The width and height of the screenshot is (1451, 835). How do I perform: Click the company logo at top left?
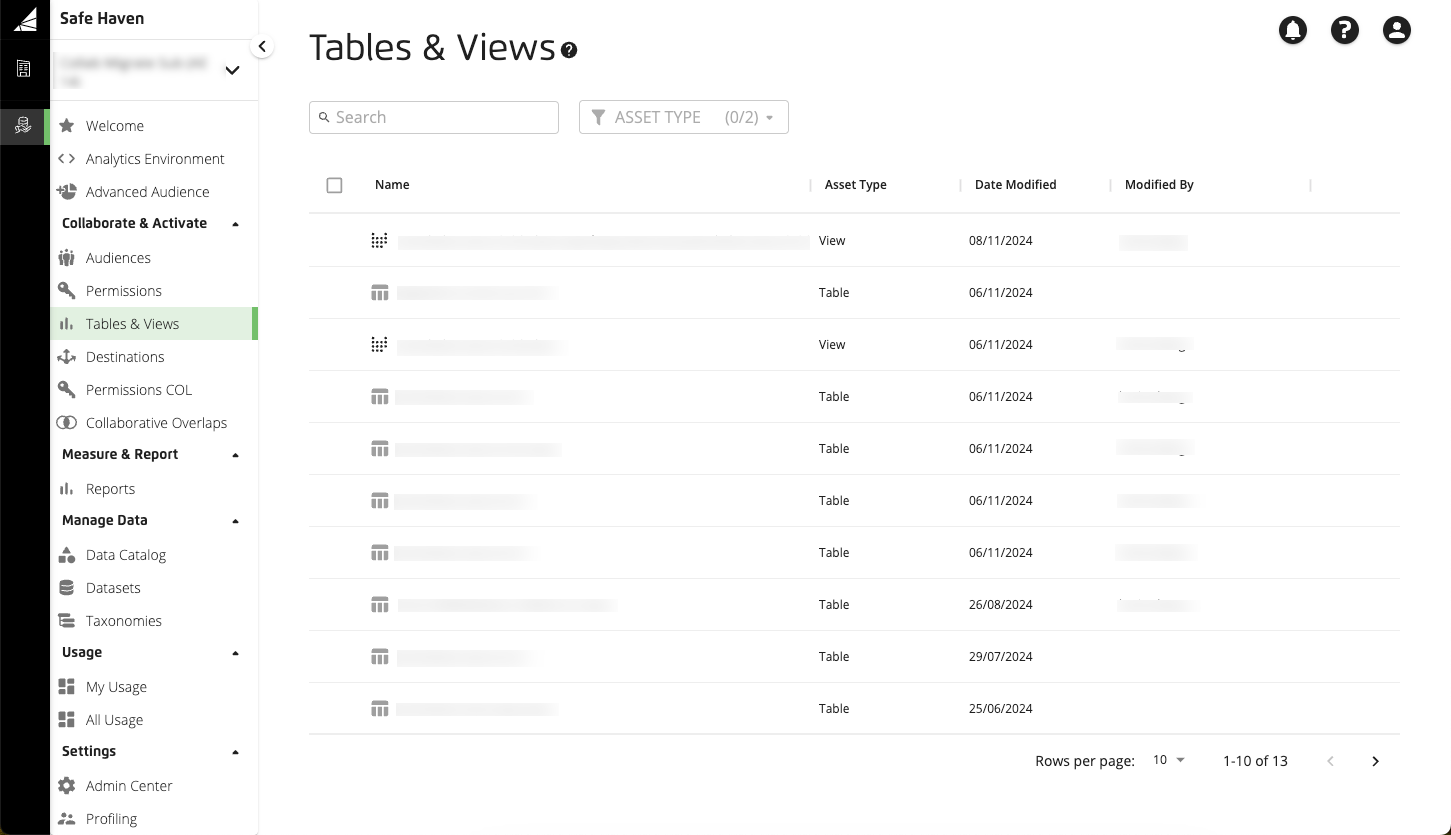pos(25,18)
